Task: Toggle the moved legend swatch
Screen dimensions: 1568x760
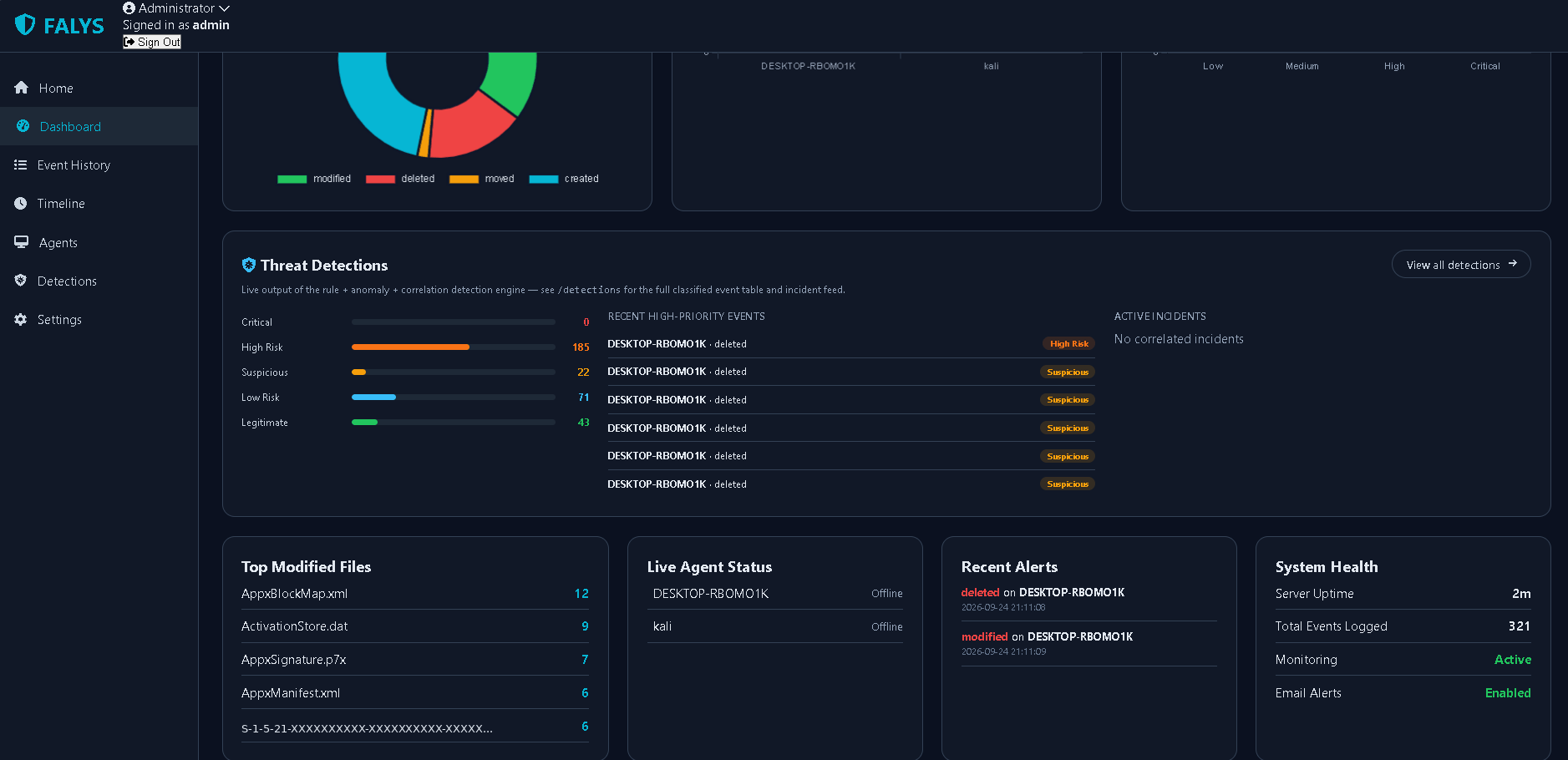Action: [x=464, y=179]
